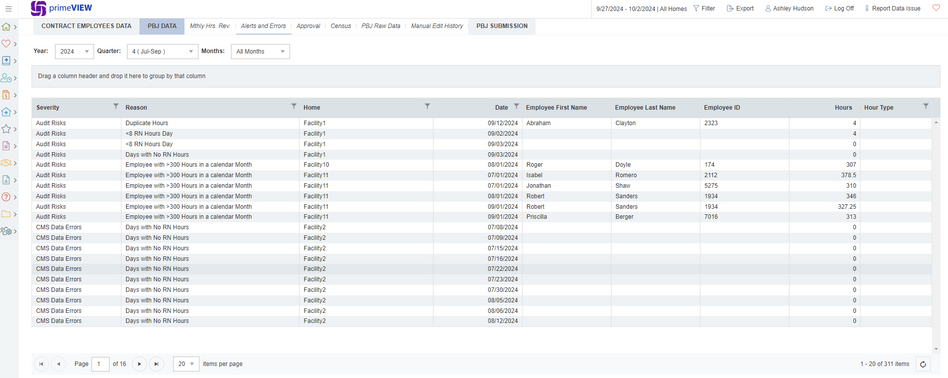Filter the Reason column

tap(294, 106)
